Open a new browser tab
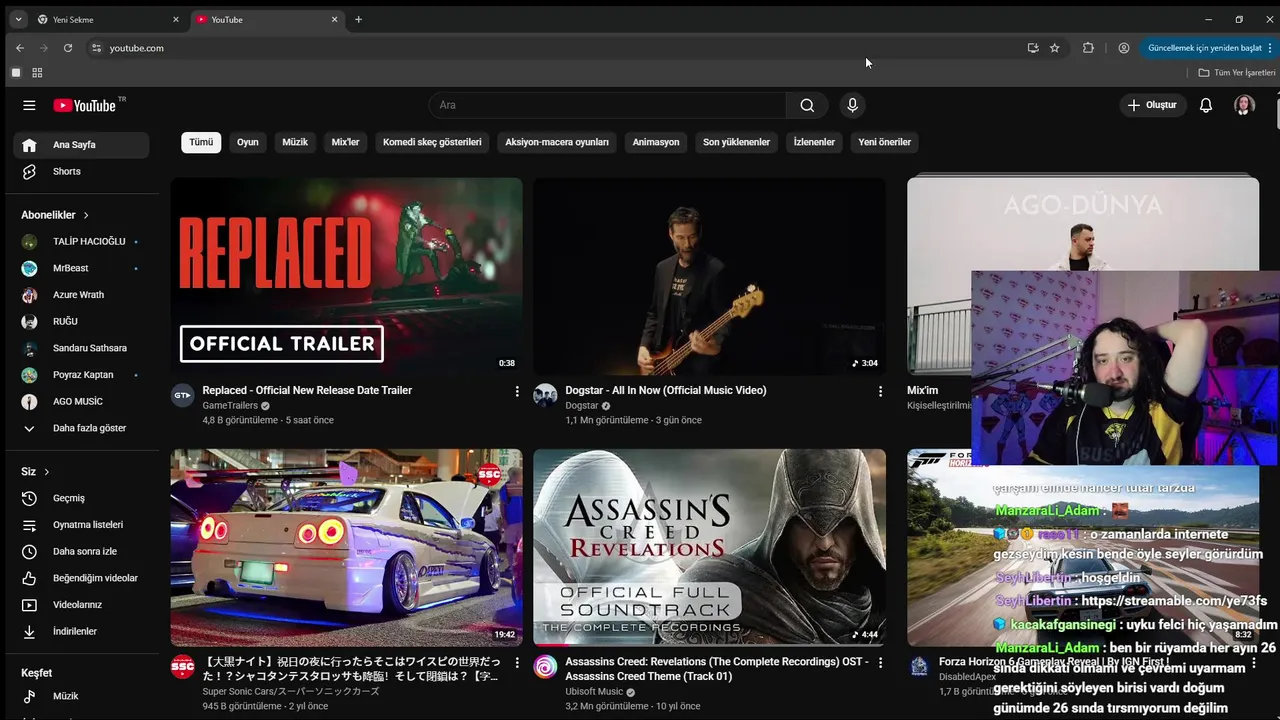Viewport: 1280px width, 720px height. (358, 19)
